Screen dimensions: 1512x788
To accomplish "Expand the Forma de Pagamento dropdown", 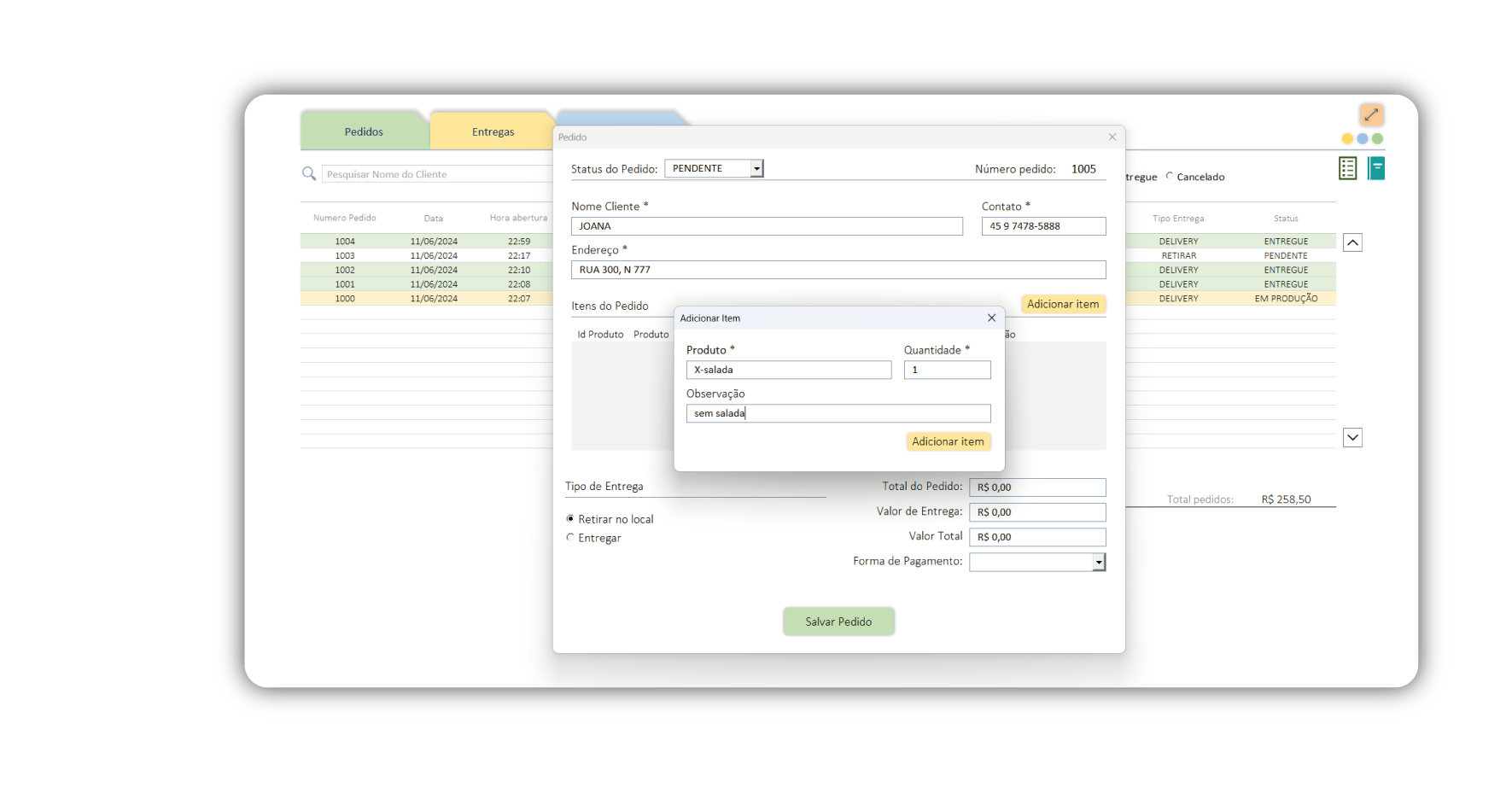I will [1099, 562].
